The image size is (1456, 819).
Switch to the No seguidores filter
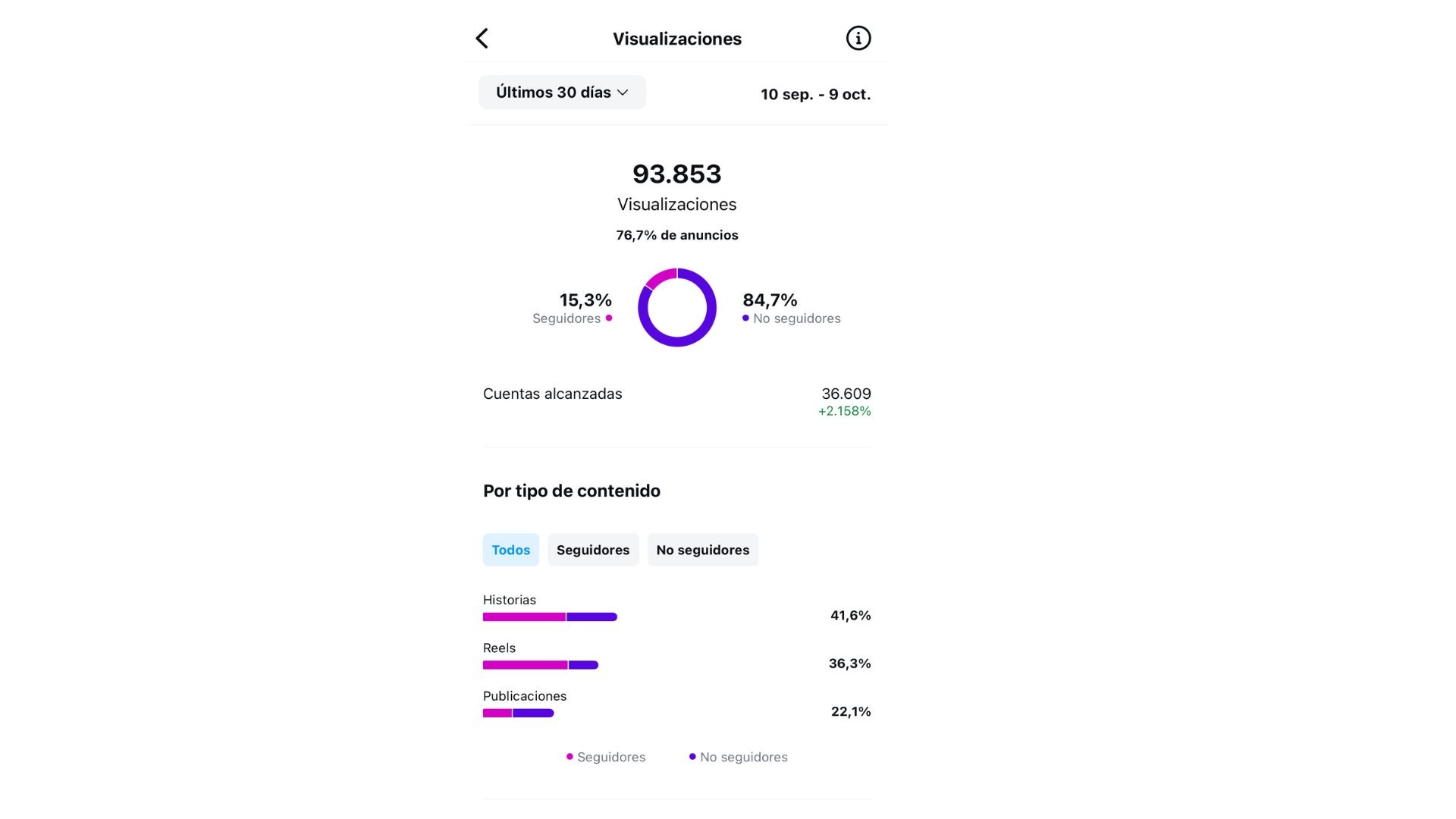click(x=703, y=550)
